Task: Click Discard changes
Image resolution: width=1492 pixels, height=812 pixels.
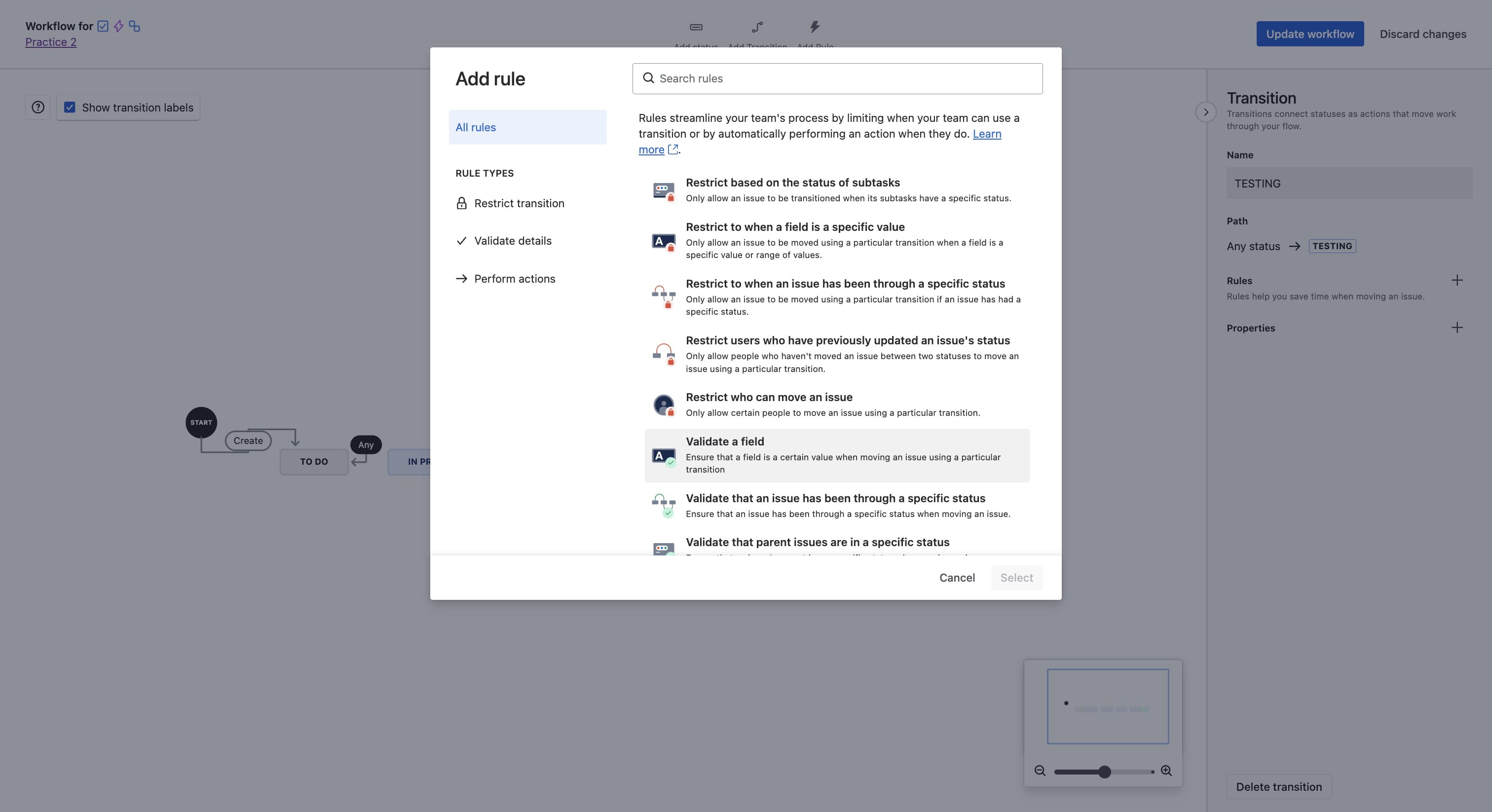Action: click(x=1422, y=34)
